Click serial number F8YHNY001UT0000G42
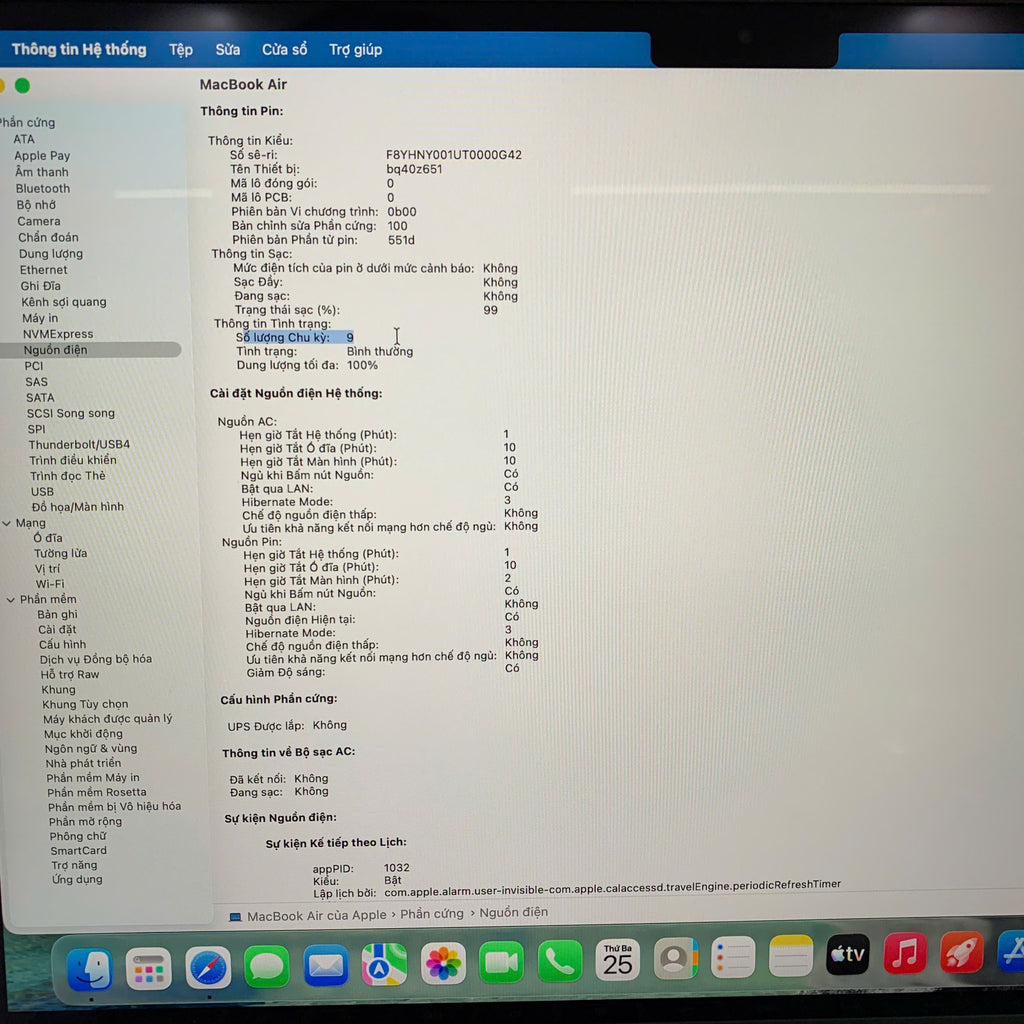The image size is (1024, 1024). (454, 155)
